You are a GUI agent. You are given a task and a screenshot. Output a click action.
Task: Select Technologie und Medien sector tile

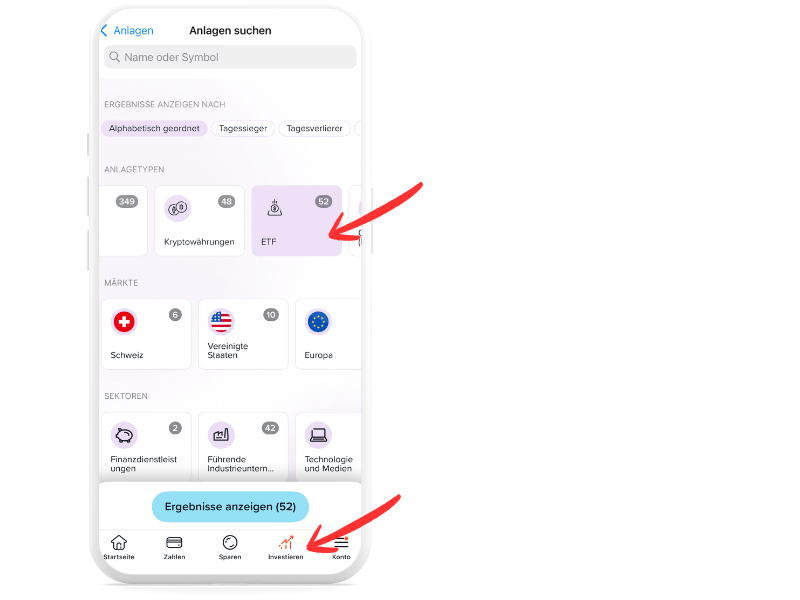pos(328,446)
